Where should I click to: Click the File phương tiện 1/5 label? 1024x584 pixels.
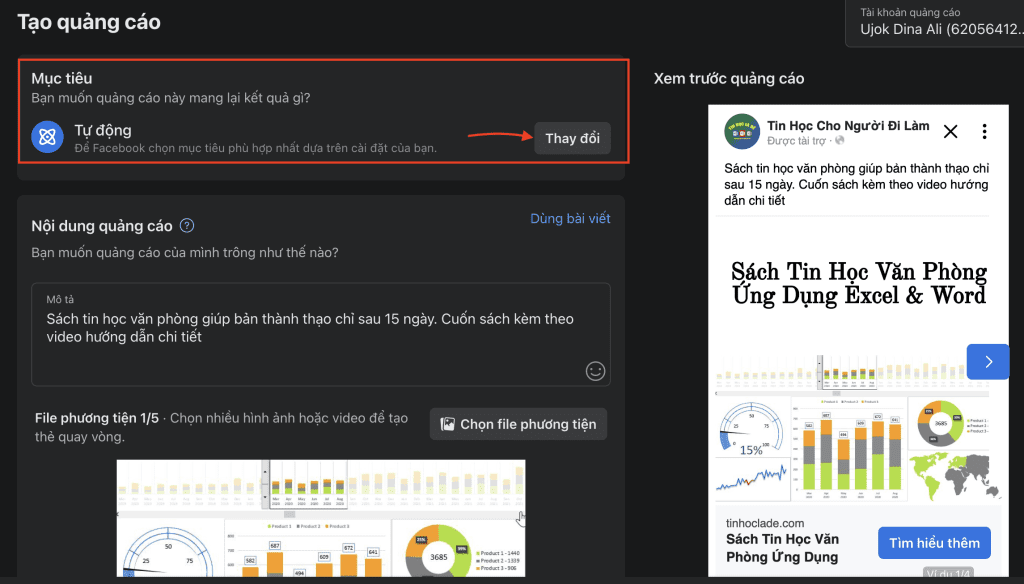pyautogui.click(x=97, y=418)
